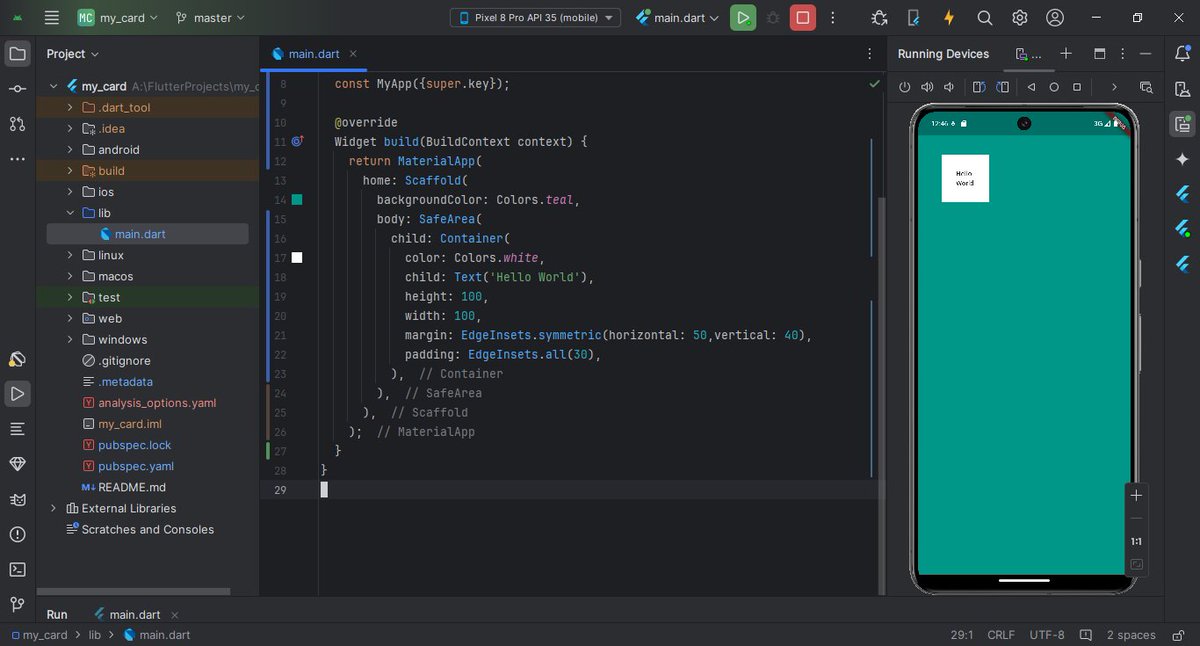Image resolution: width=1200 pixels, height=646 pixels.
Task: Click the Flutter hot reload lightning icon
Action: click(x=949, y=18)
